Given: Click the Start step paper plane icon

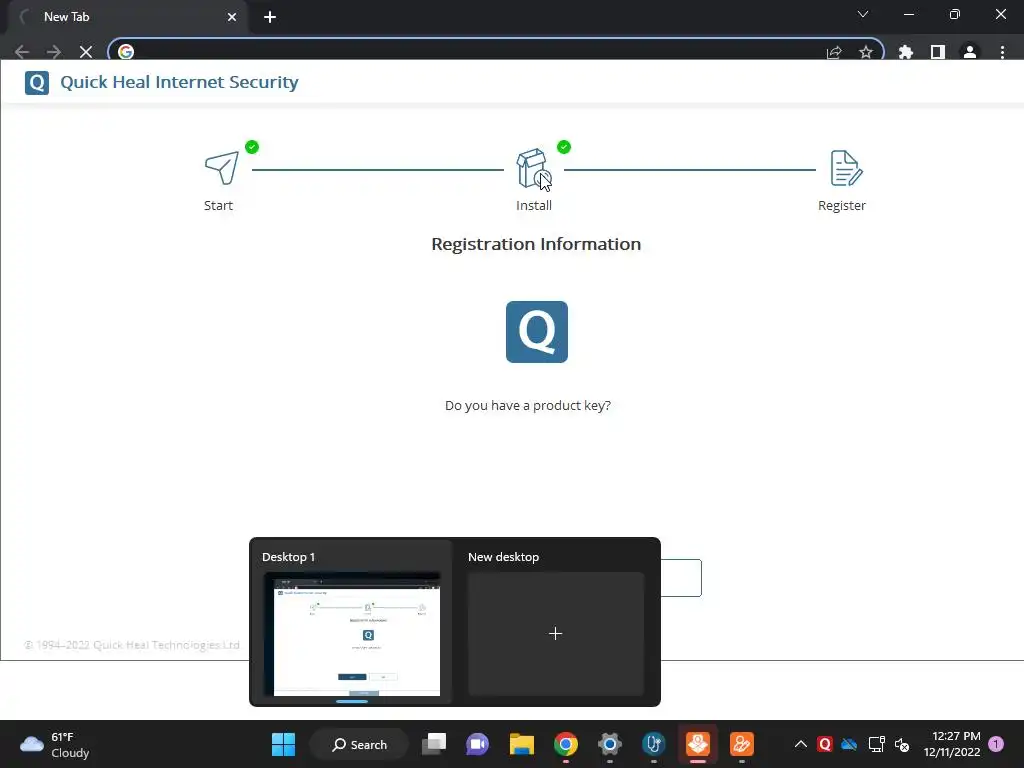Looking at the screenshot, I should click(x=222, y=168).
